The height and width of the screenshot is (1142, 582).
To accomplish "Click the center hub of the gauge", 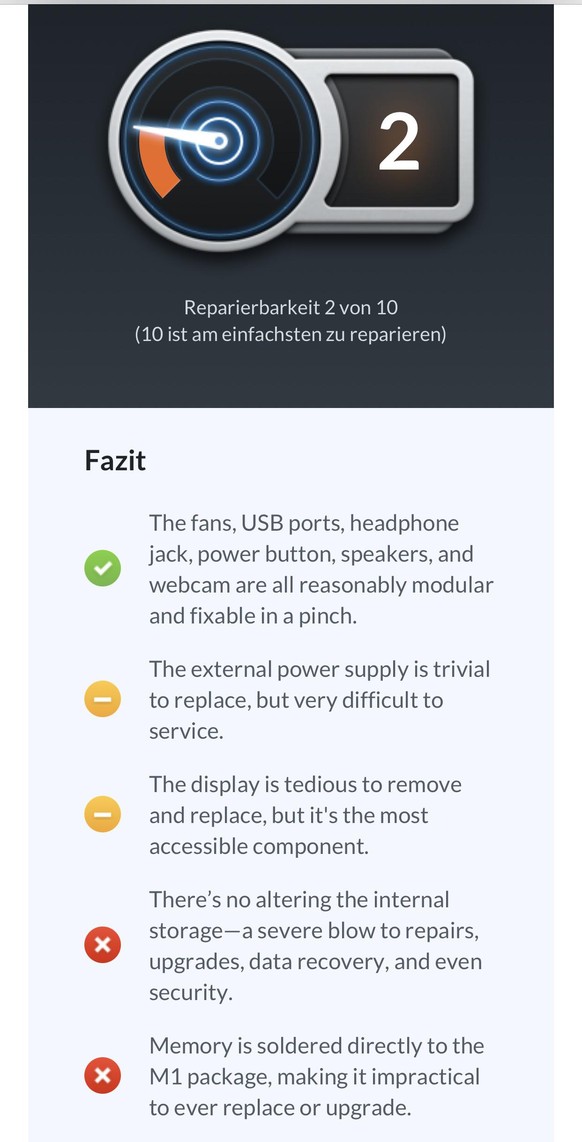I will tap(219, 140).
